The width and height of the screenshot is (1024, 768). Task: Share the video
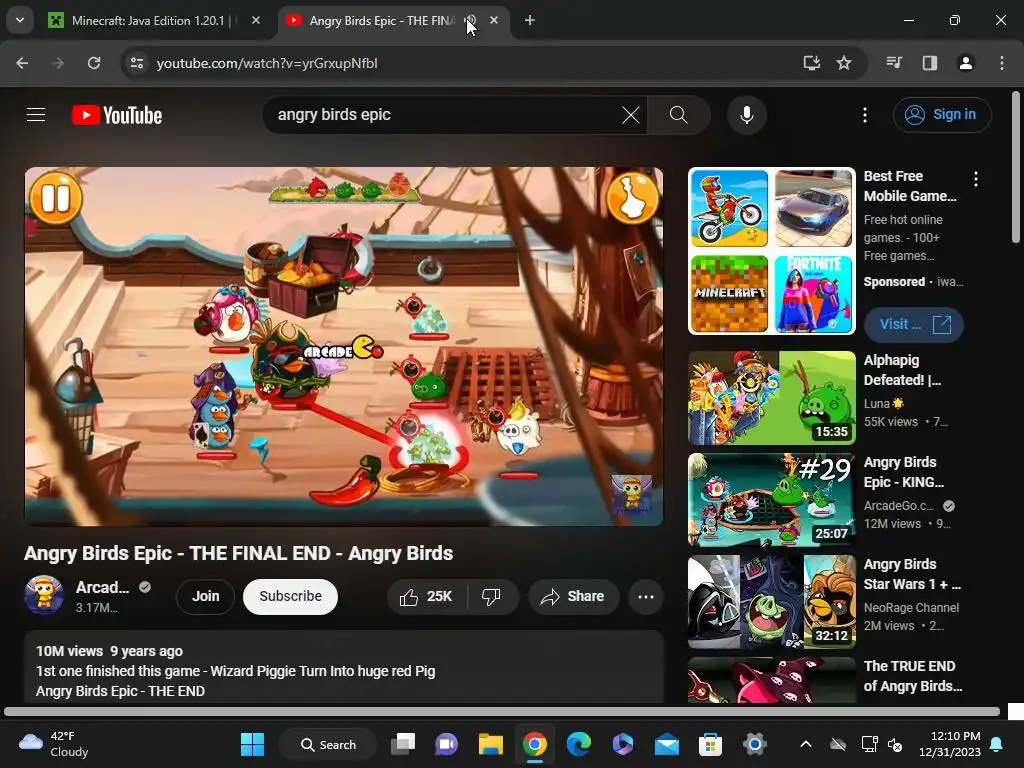573,596
